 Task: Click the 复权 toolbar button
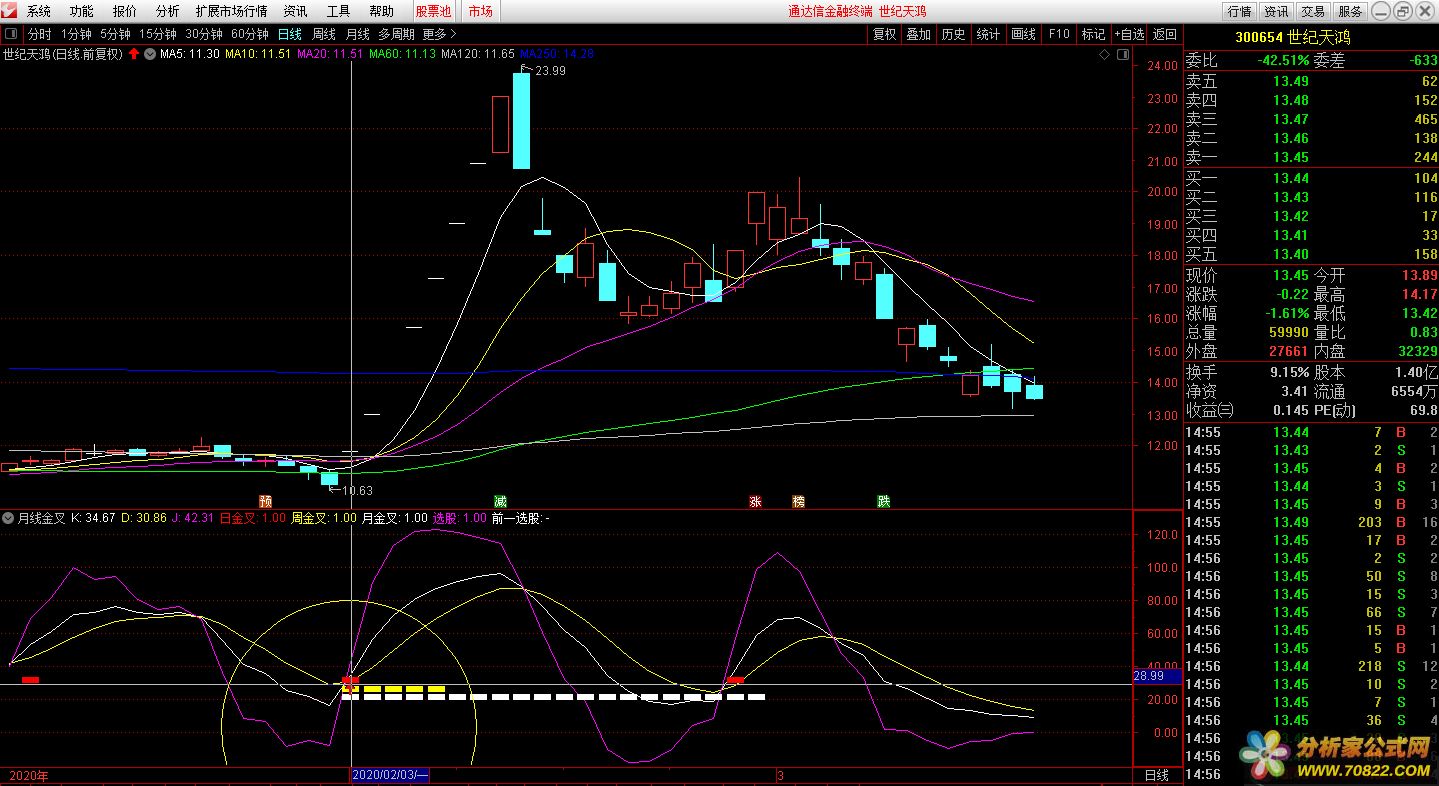click(x=884, y=34)
